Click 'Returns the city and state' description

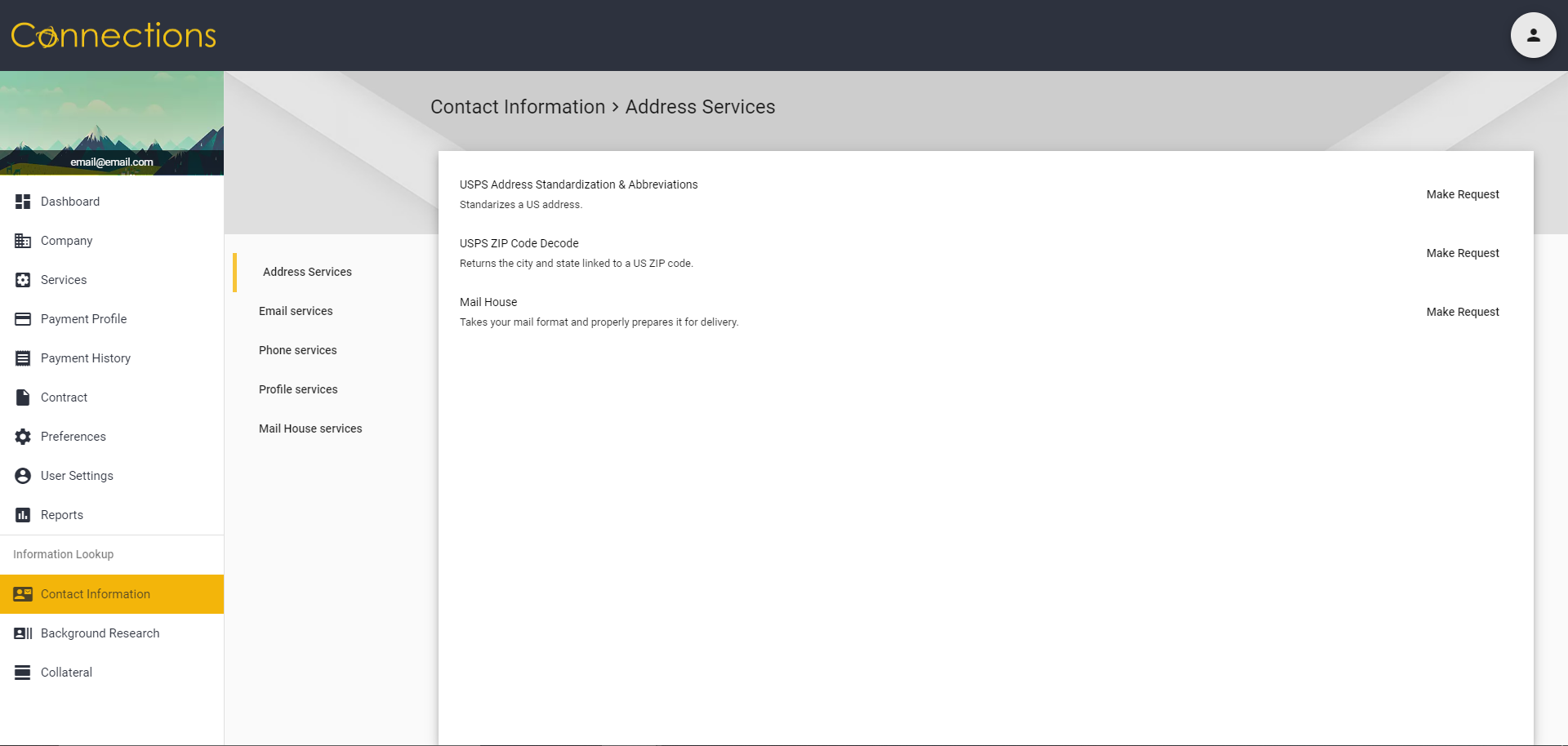576,264
